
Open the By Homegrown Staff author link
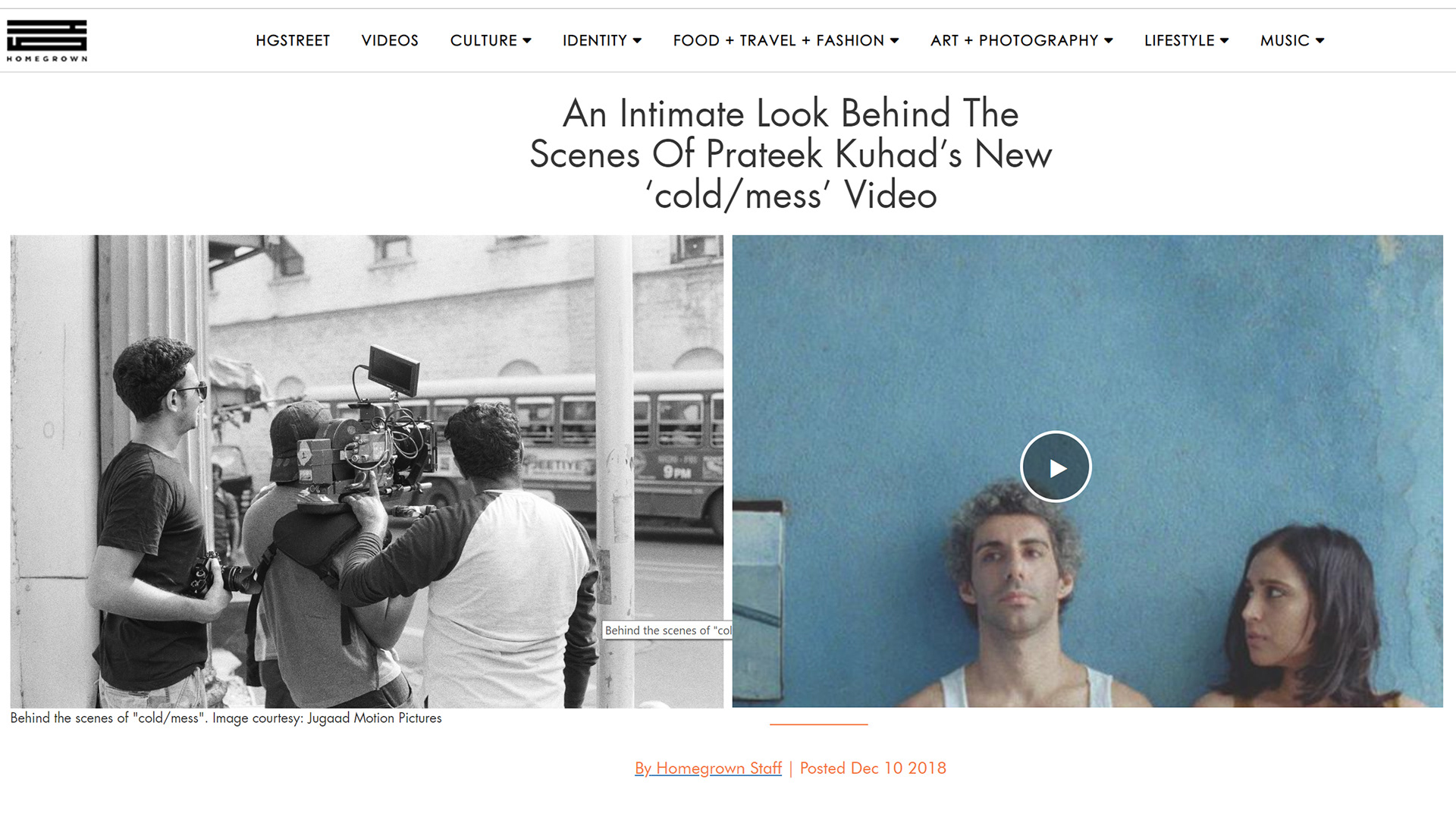pyautogui.click(x=708, y=768)
